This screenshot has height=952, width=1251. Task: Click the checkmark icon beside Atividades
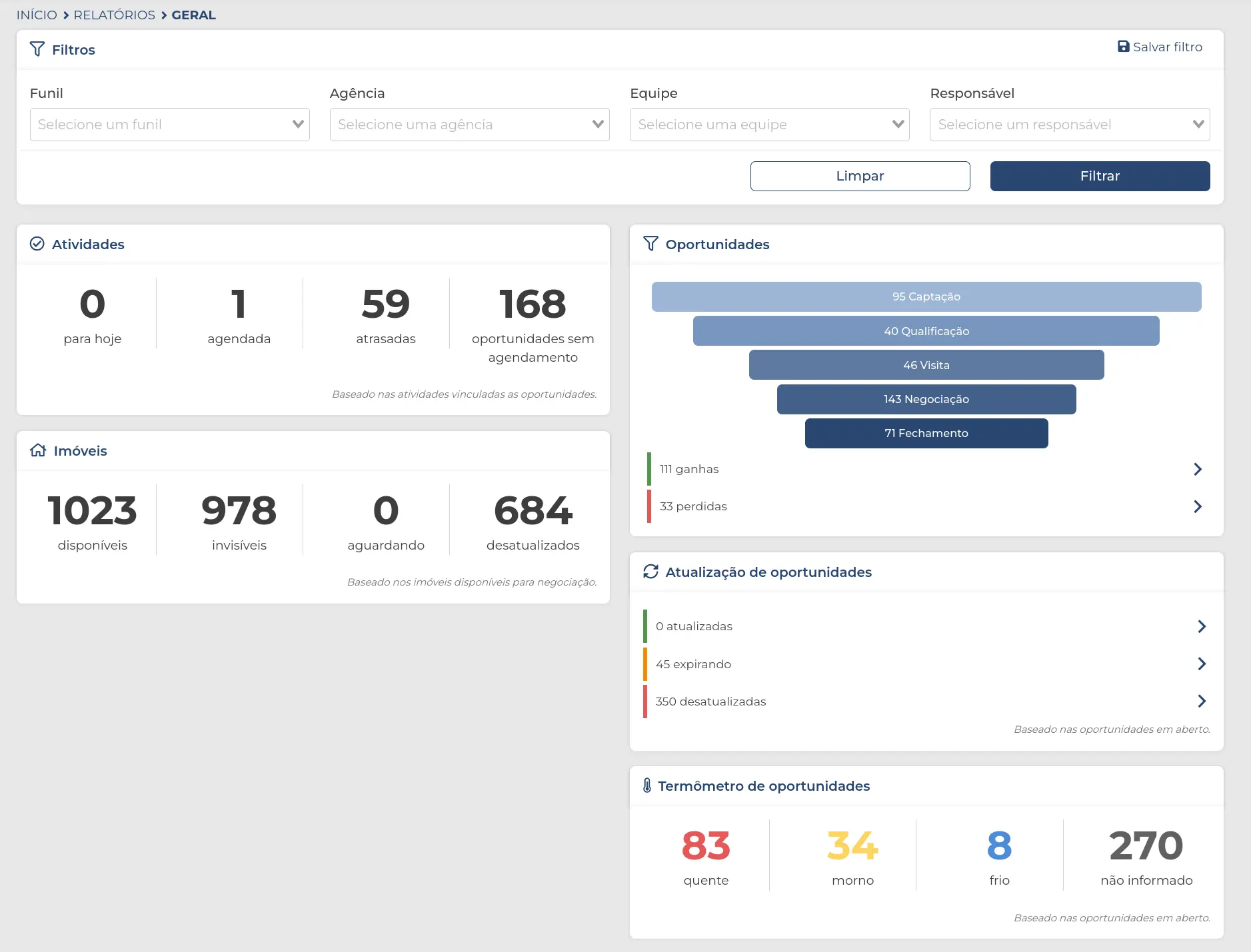point(37,244)
